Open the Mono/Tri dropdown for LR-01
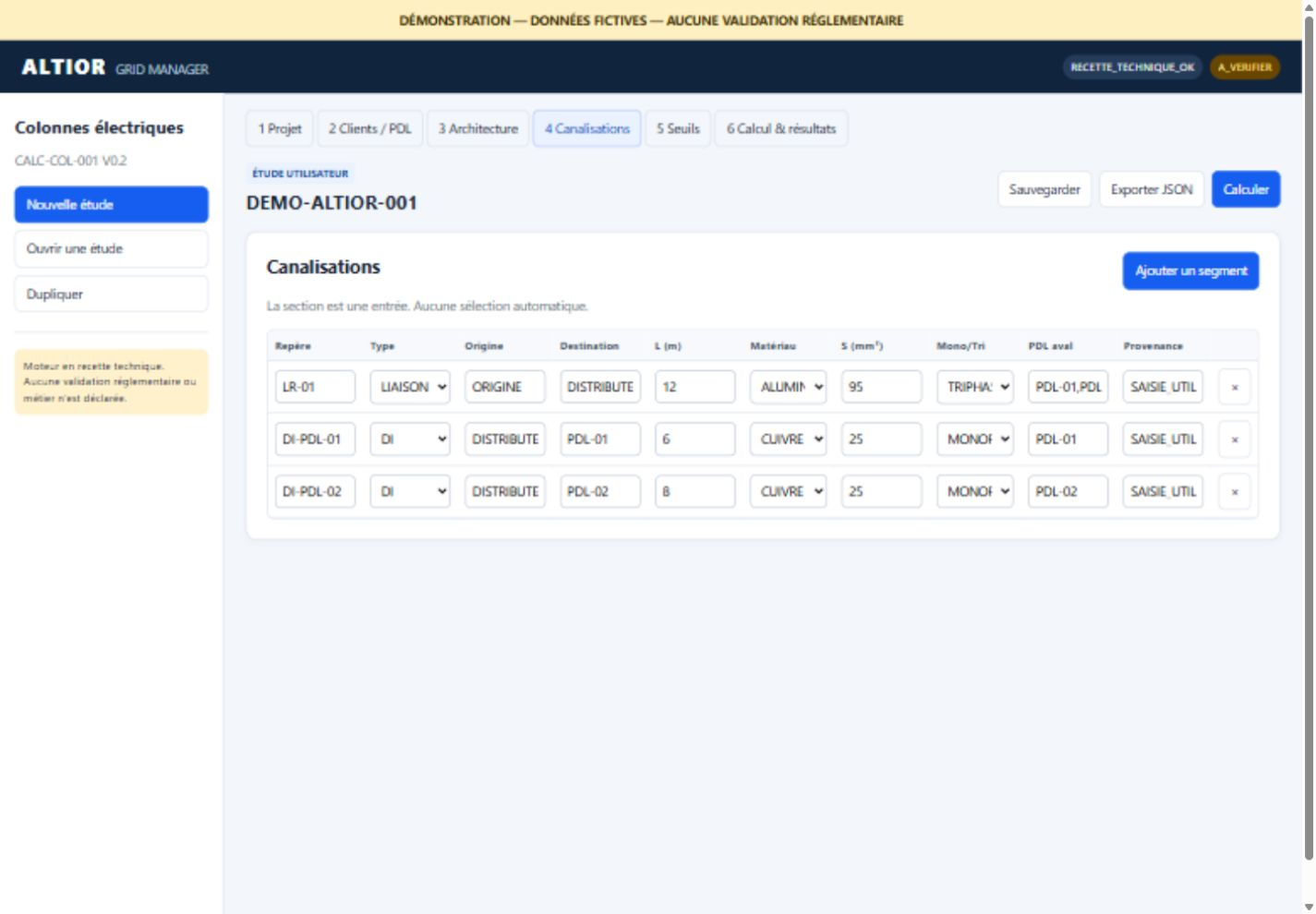The width and height of the screenshot is (1316, 914). pyautogui.click(x=975, y=387)
